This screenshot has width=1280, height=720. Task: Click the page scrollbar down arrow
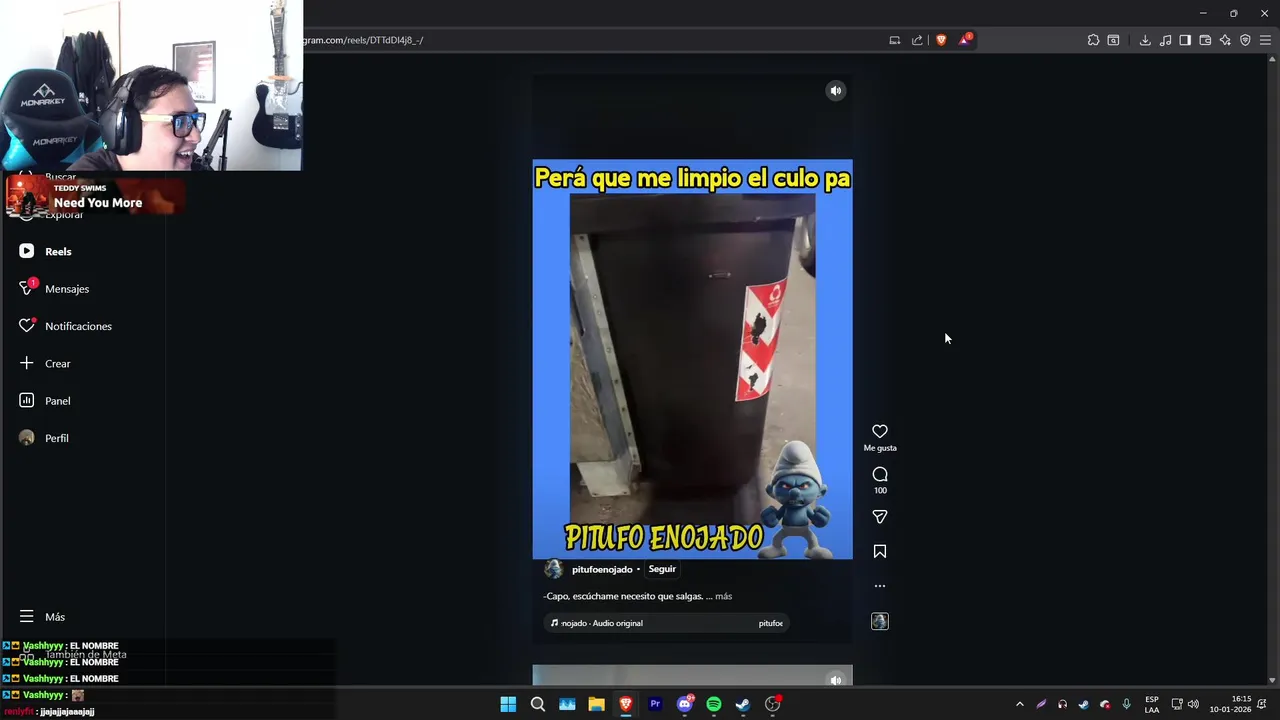pos(1272,681)
